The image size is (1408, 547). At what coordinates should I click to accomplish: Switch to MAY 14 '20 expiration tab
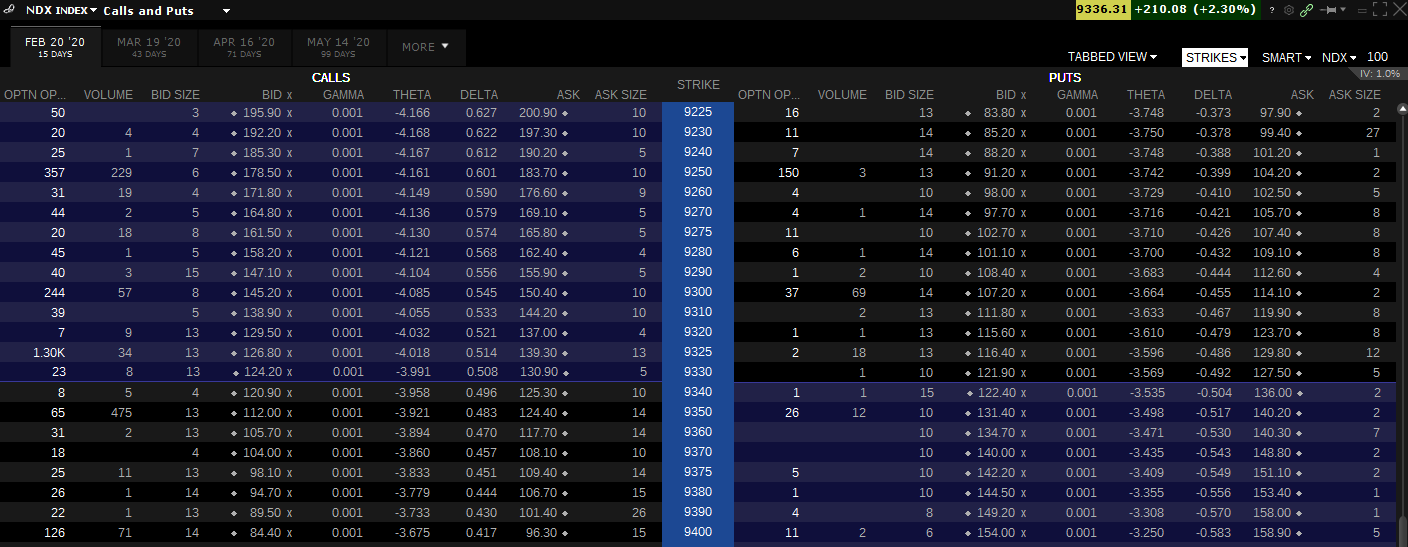338,47
